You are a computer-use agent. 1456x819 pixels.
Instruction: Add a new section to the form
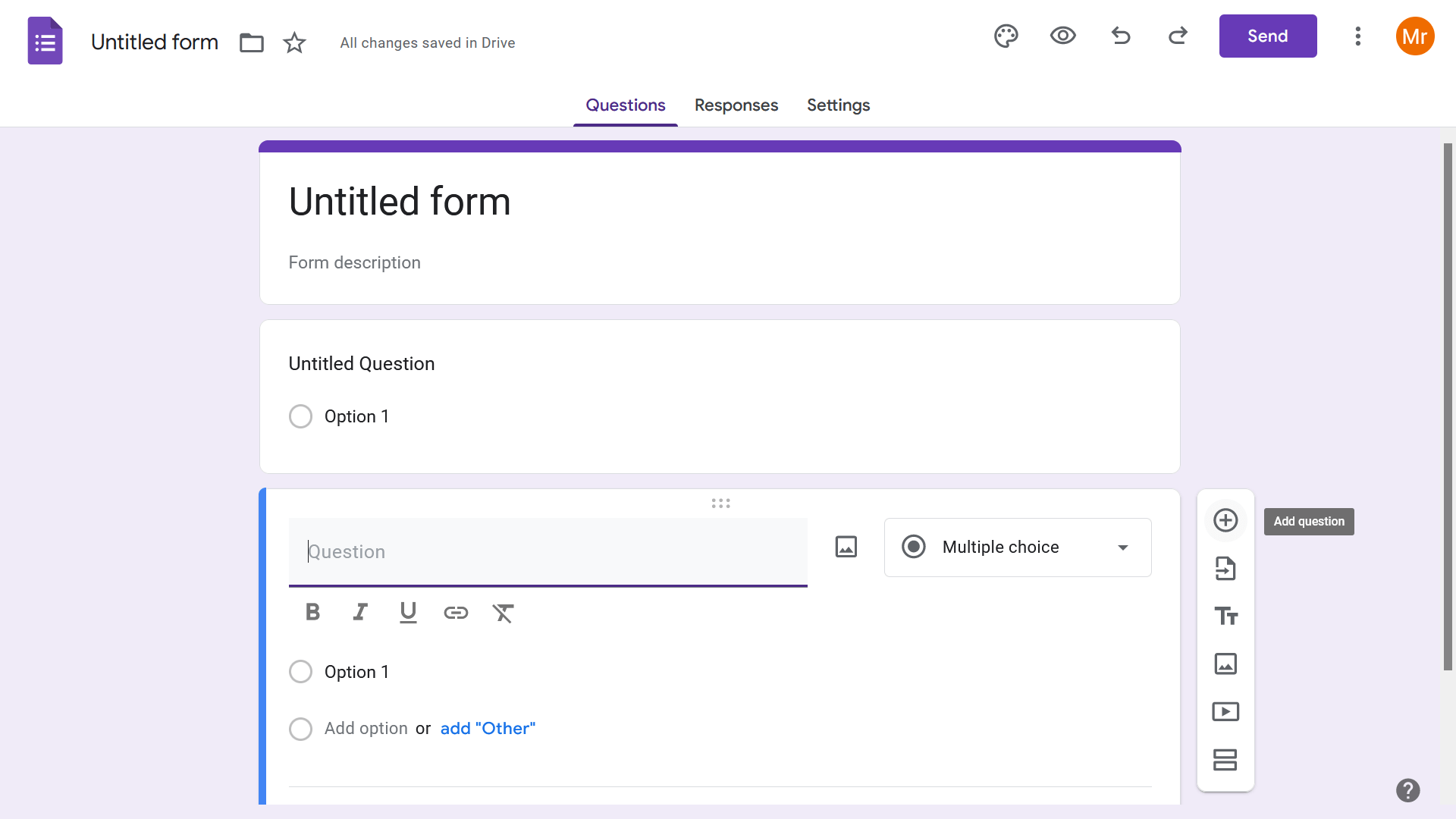point(1225,759)
